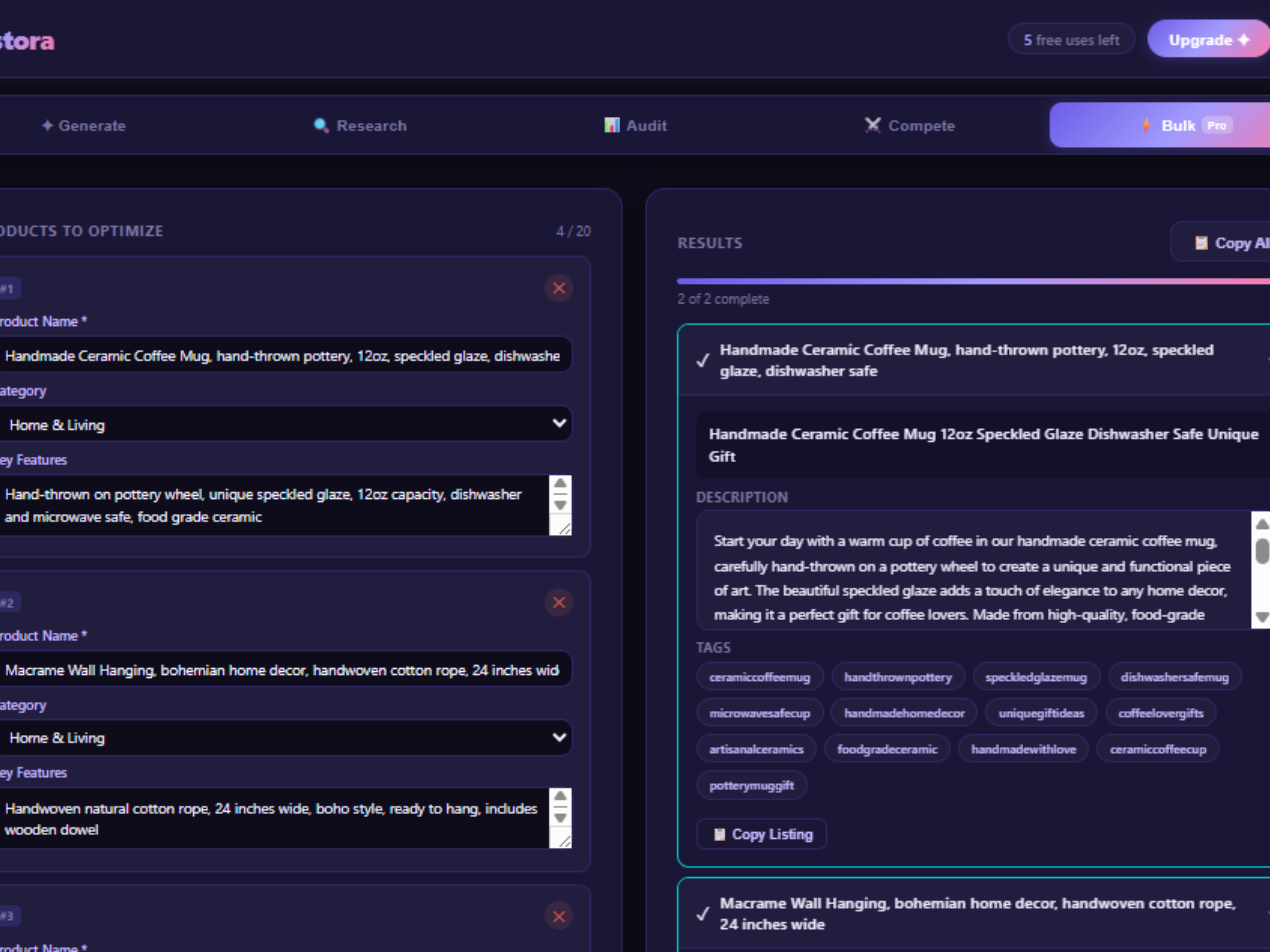Edit product #1 name field
The width and height of the screenshot is (1270, 952).
tap(285, 355)
